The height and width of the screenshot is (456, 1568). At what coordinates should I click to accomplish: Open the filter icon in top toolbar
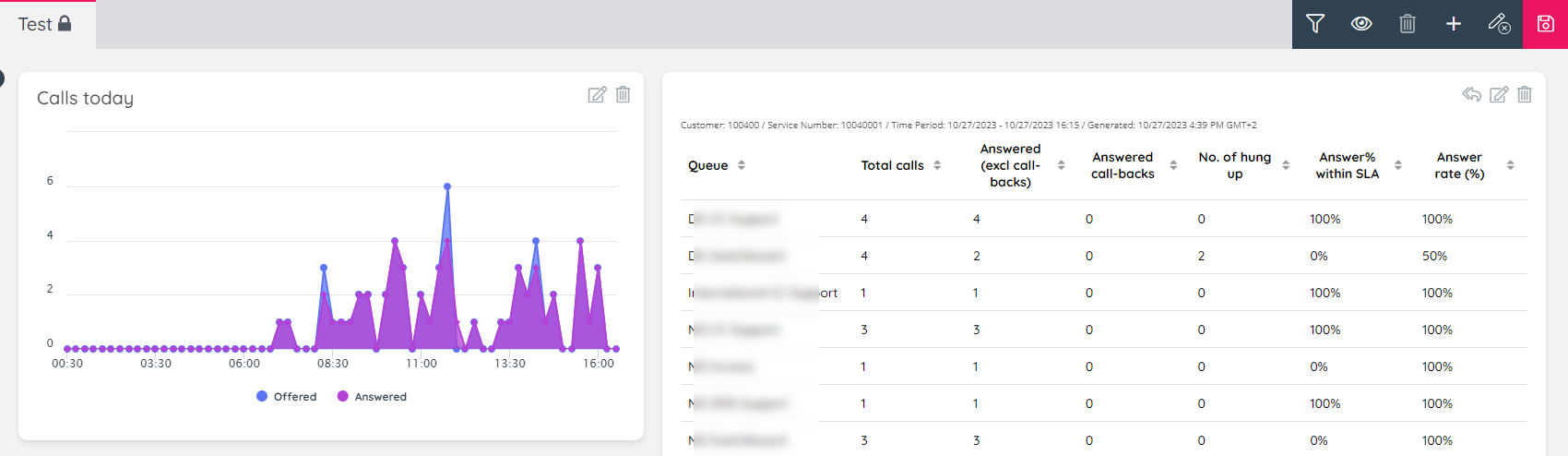(1315, 24)
